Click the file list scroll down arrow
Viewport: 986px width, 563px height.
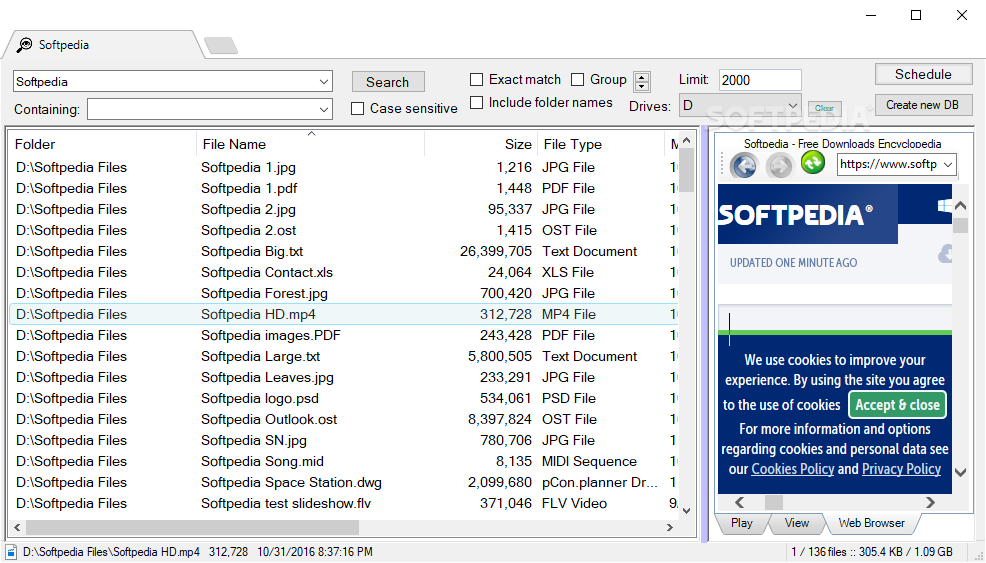(687, 510)
